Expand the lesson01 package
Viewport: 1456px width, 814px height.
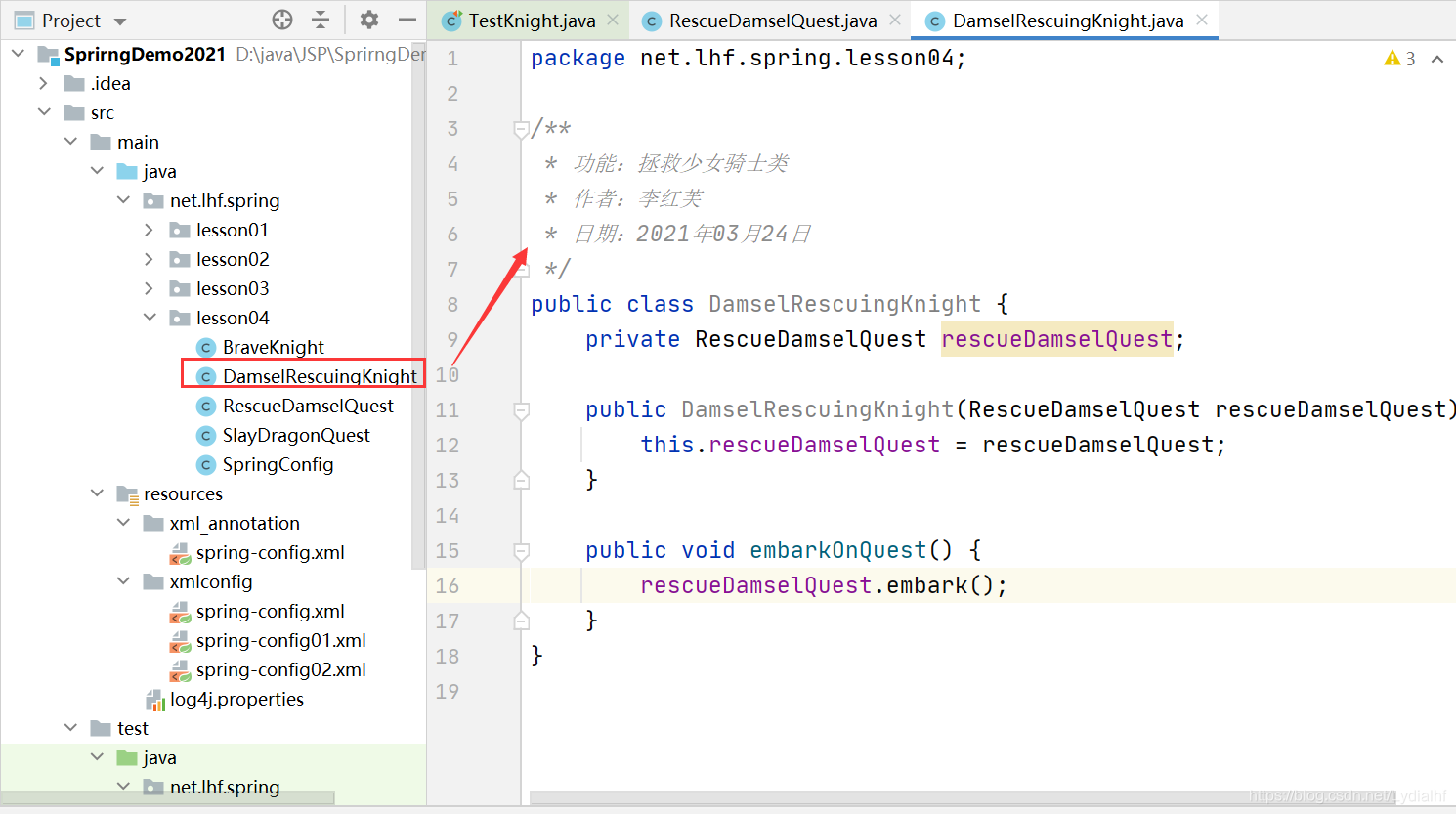[150, 230]
